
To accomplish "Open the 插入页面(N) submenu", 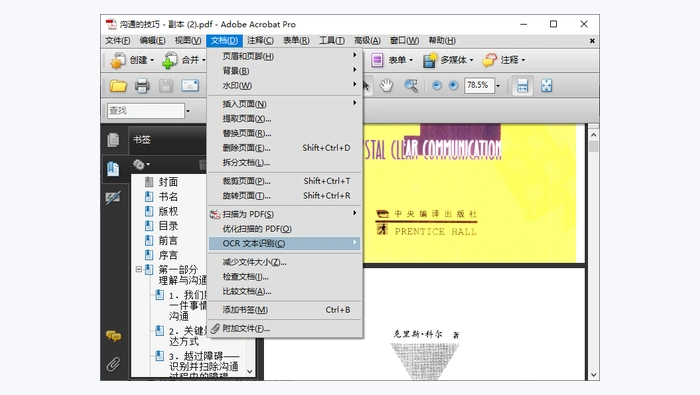I will tap(284, 104).
